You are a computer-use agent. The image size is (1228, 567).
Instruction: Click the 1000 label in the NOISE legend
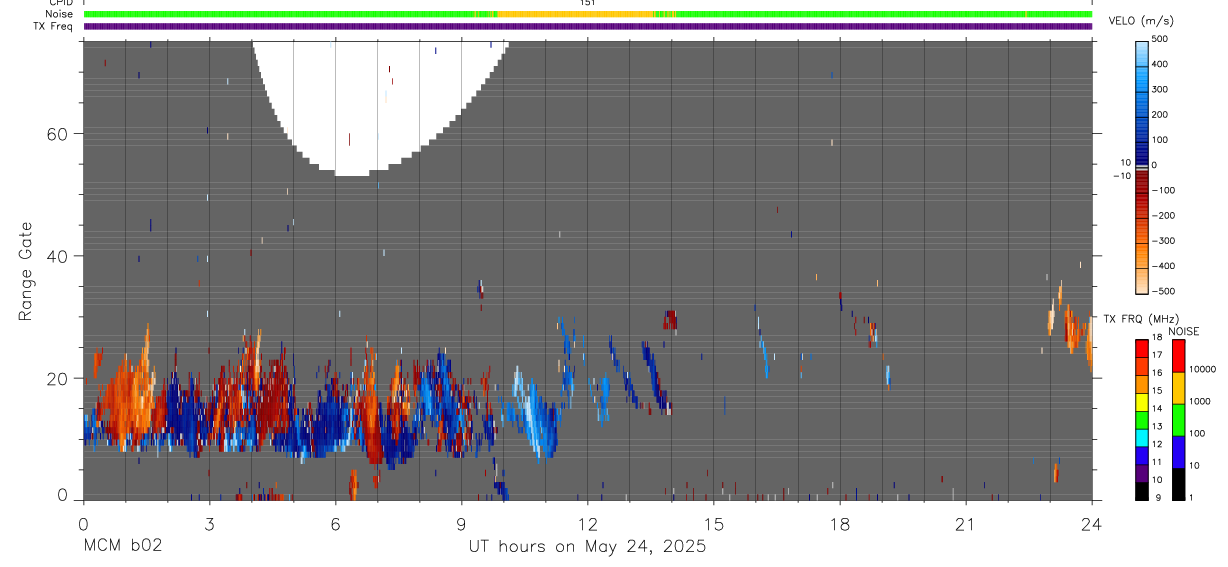1200,401
